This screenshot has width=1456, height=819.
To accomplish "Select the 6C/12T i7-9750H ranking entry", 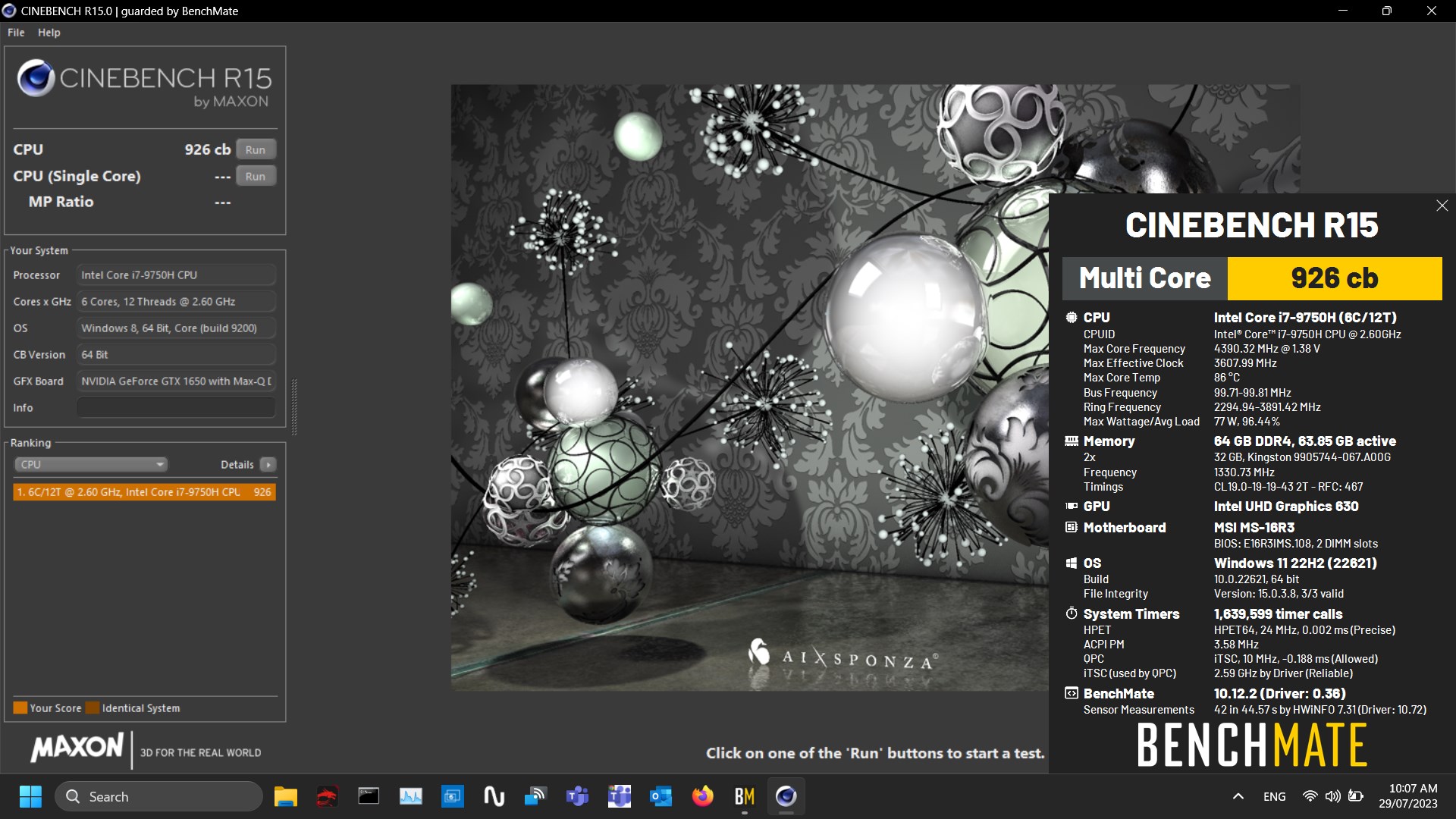I will 144,492.
